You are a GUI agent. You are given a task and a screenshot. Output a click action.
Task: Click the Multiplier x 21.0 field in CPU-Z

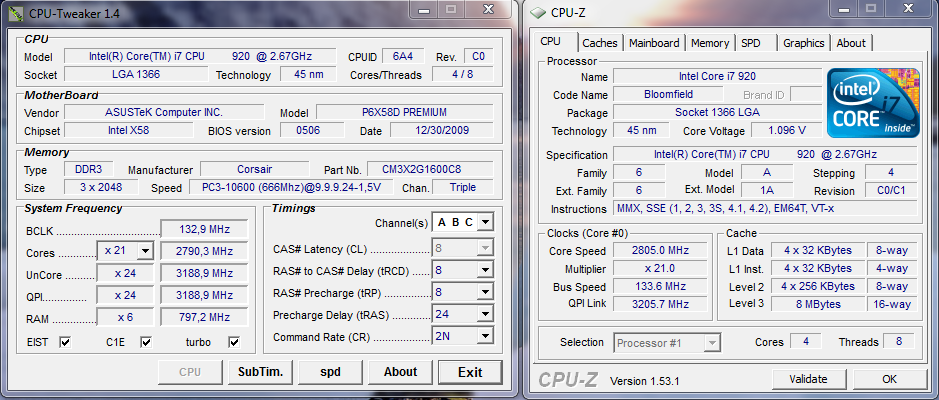point(659,269)
